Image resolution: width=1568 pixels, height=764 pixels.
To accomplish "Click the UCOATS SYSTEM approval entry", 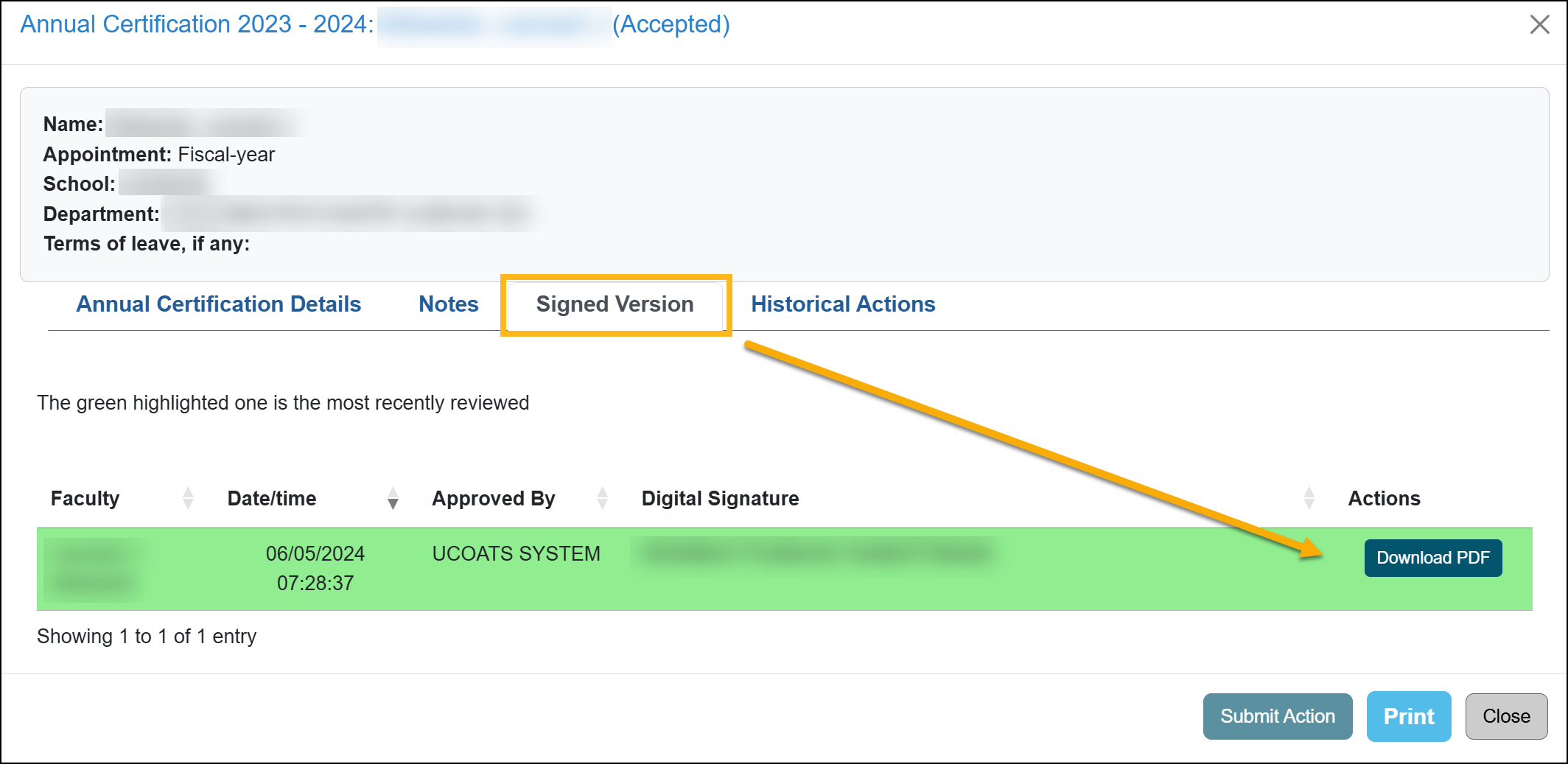I will click(516, 553).
